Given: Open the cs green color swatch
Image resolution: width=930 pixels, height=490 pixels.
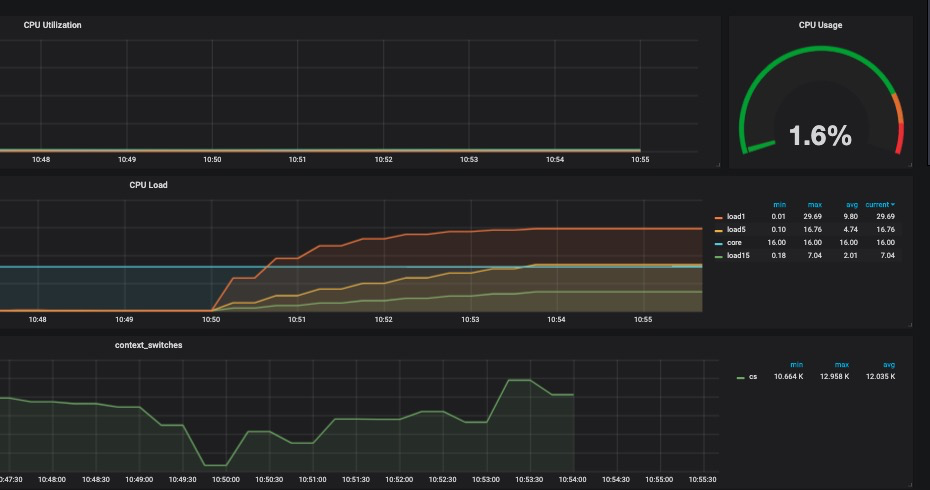Looking at the screenshot, I should click(x=740, y=378).
